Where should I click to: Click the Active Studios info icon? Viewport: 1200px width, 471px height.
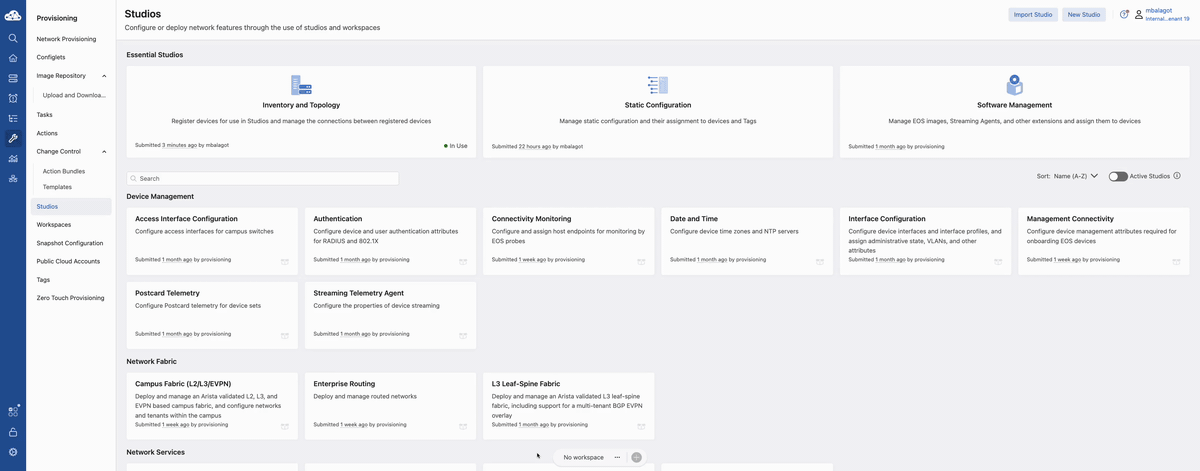(x=1177, y=176)
